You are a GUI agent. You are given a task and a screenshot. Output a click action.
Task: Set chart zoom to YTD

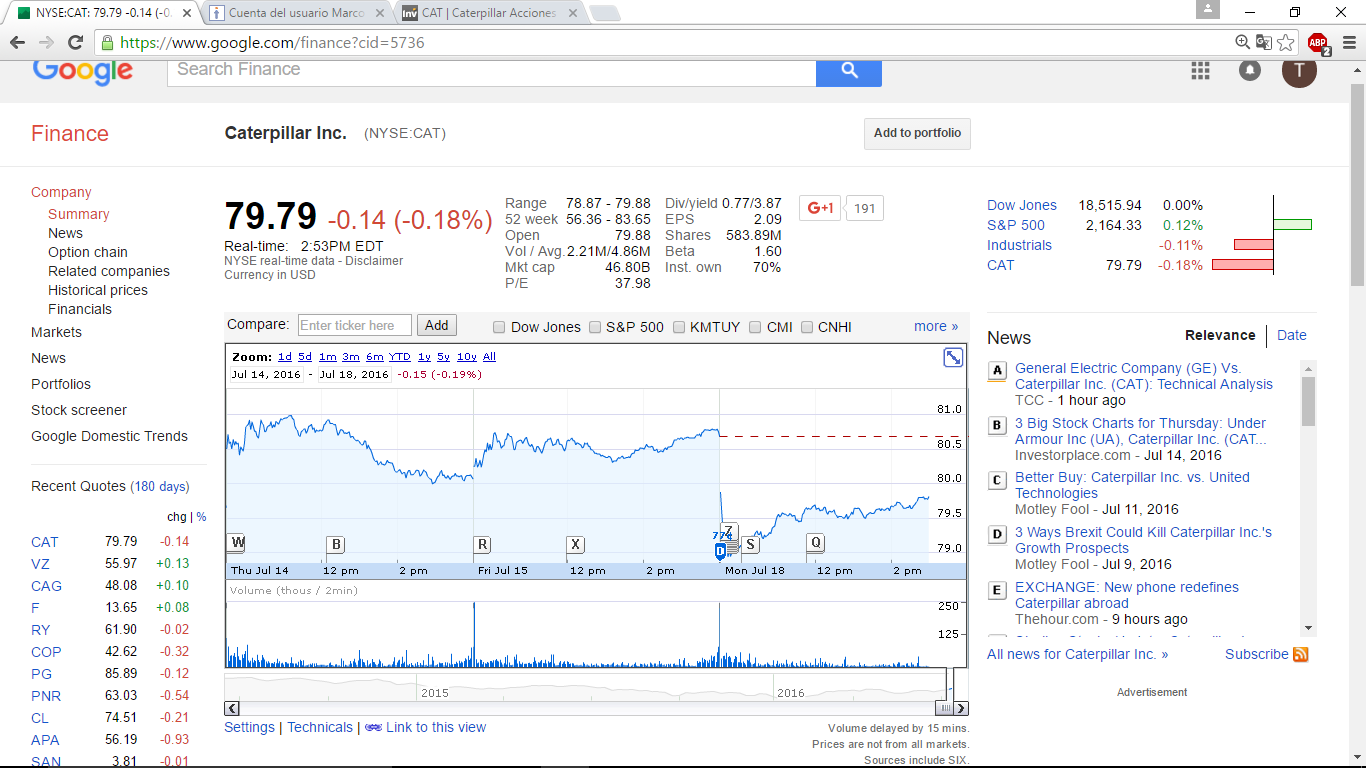click(x=400, y=357)
